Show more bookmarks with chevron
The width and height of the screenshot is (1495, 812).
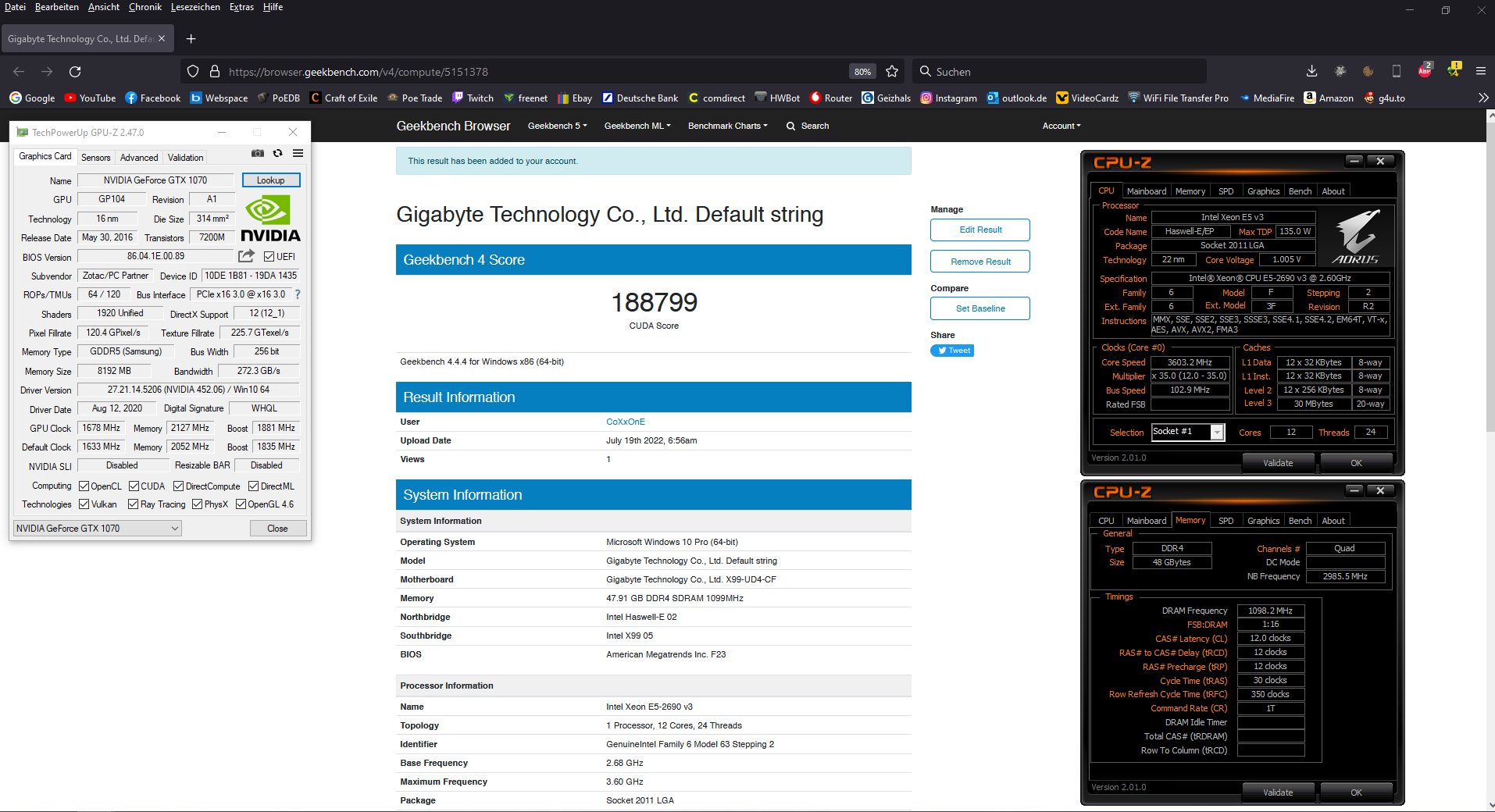(x=1483, y=98)
